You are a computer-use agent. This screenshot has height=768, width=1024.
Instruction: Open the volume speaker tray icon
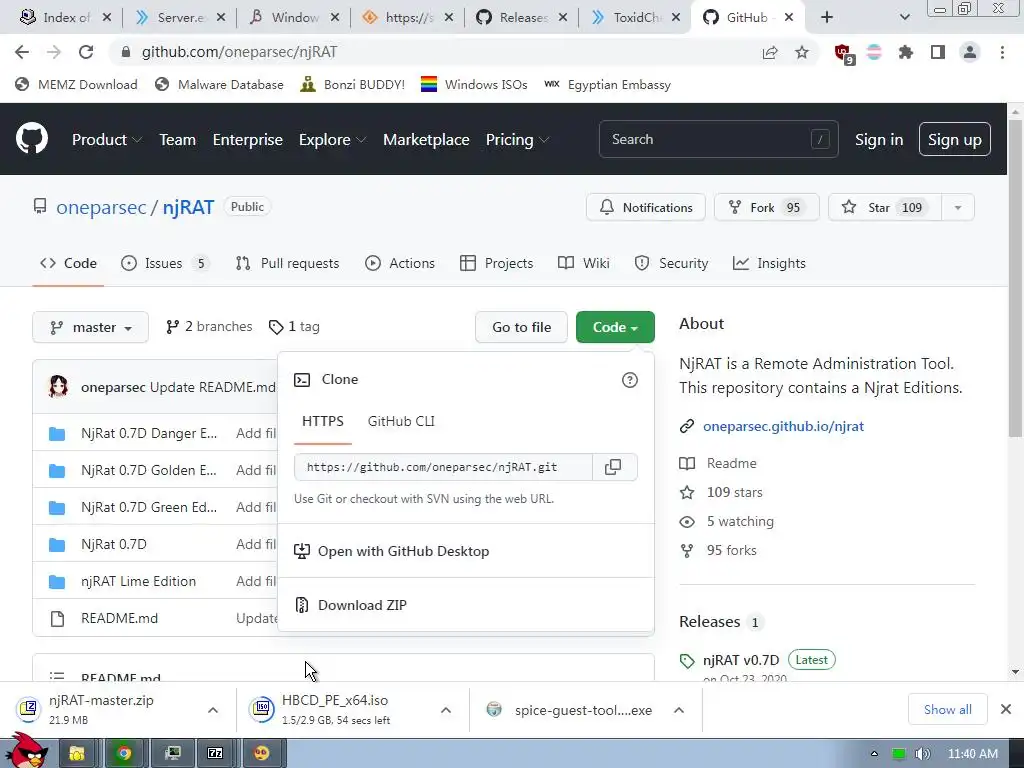click(922, 754)
